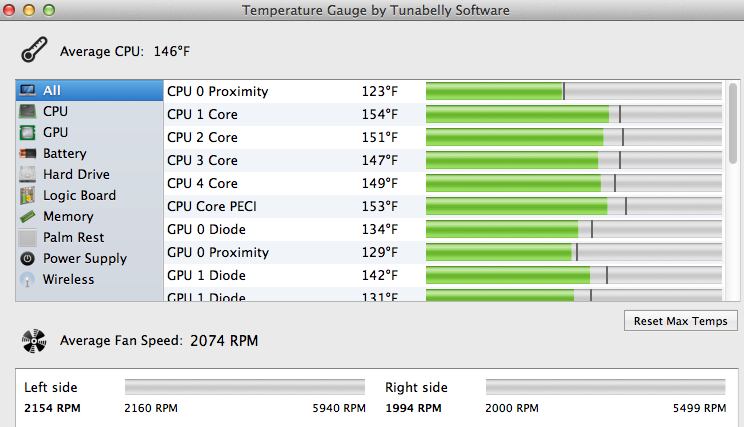Select the CPU 4 Core row label
The image size is (744, 427).
[202, 183]
